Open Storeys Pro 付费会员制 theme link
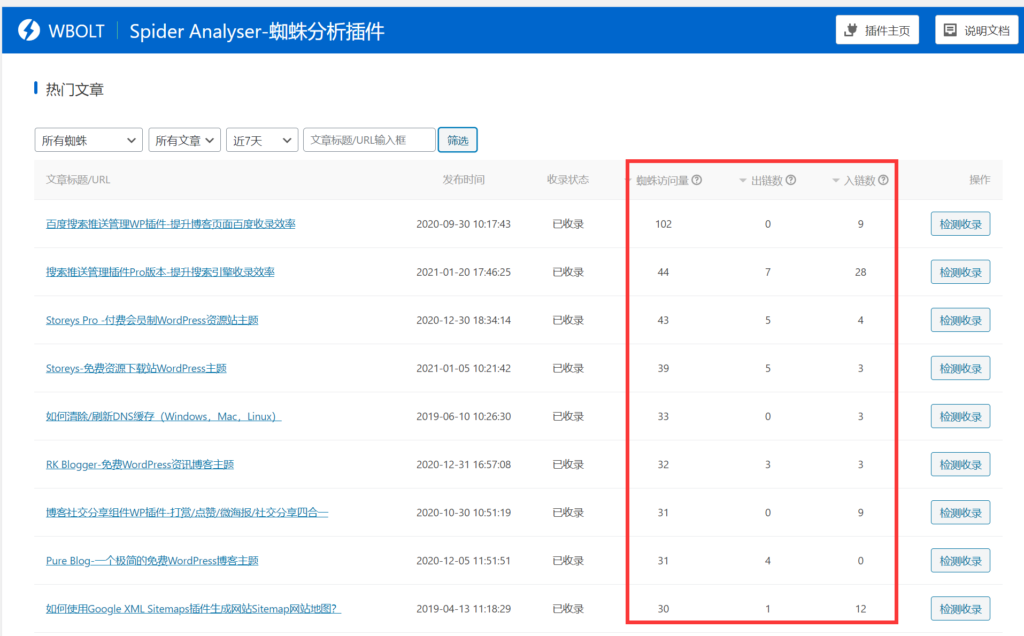1024x636 pixels. pos(152,320)
